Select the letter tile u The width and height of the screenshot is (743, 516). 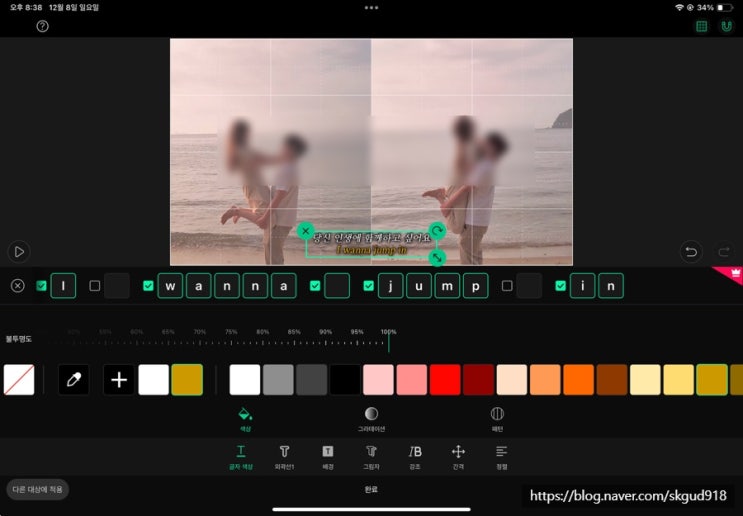[419, 286]
